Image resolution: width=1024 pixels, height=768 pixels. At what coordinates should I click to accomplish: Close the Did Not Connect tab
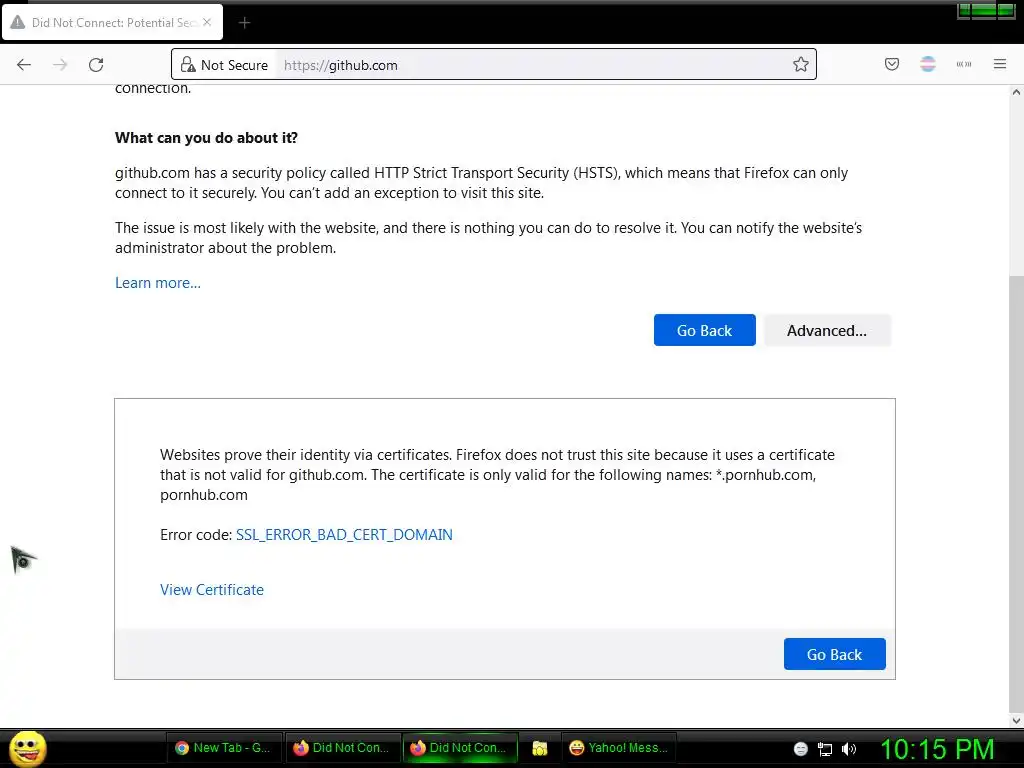tap(207, 22)
